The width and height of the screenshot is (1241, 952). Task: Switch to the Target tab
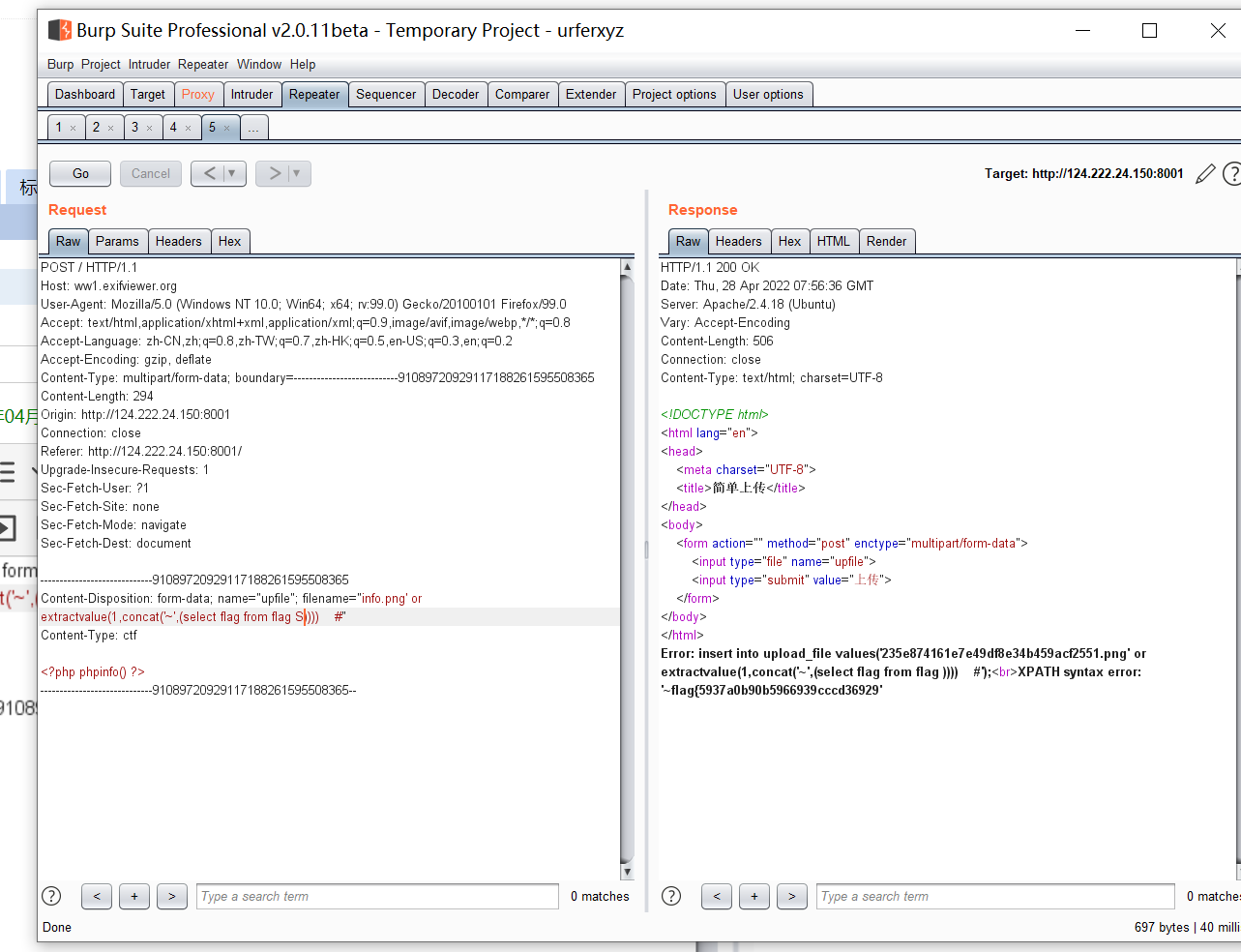tap(148, 94)
